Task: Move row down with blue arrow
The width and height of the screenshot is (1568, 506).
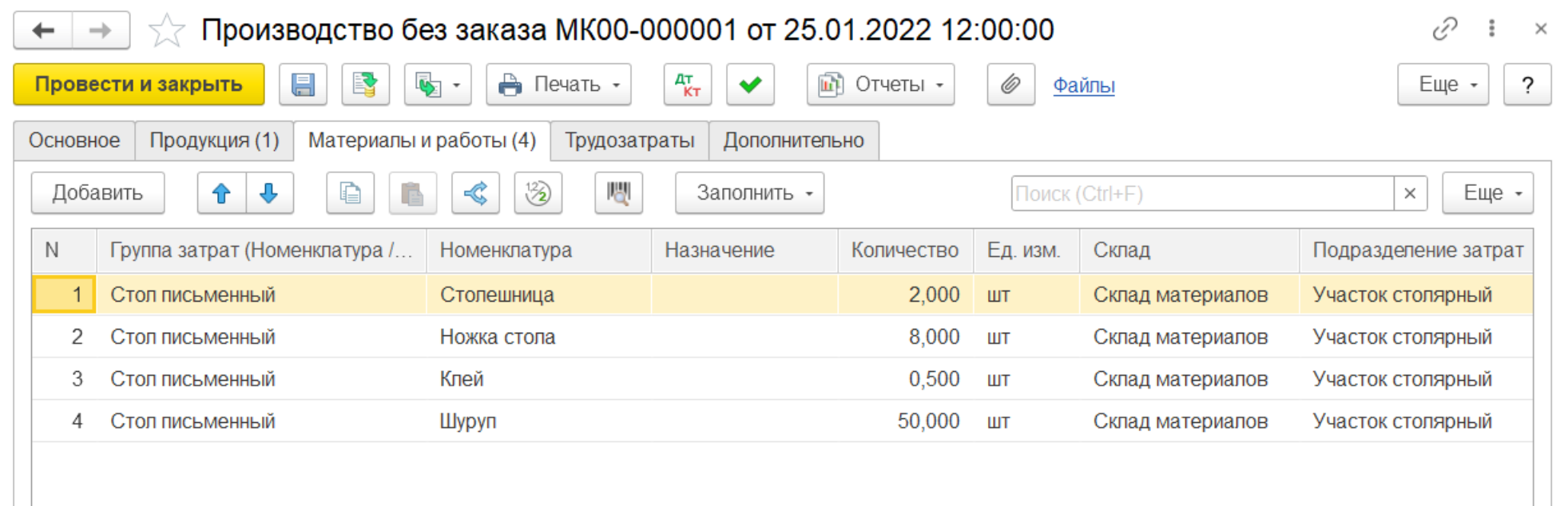Action: tap(269, 193)
